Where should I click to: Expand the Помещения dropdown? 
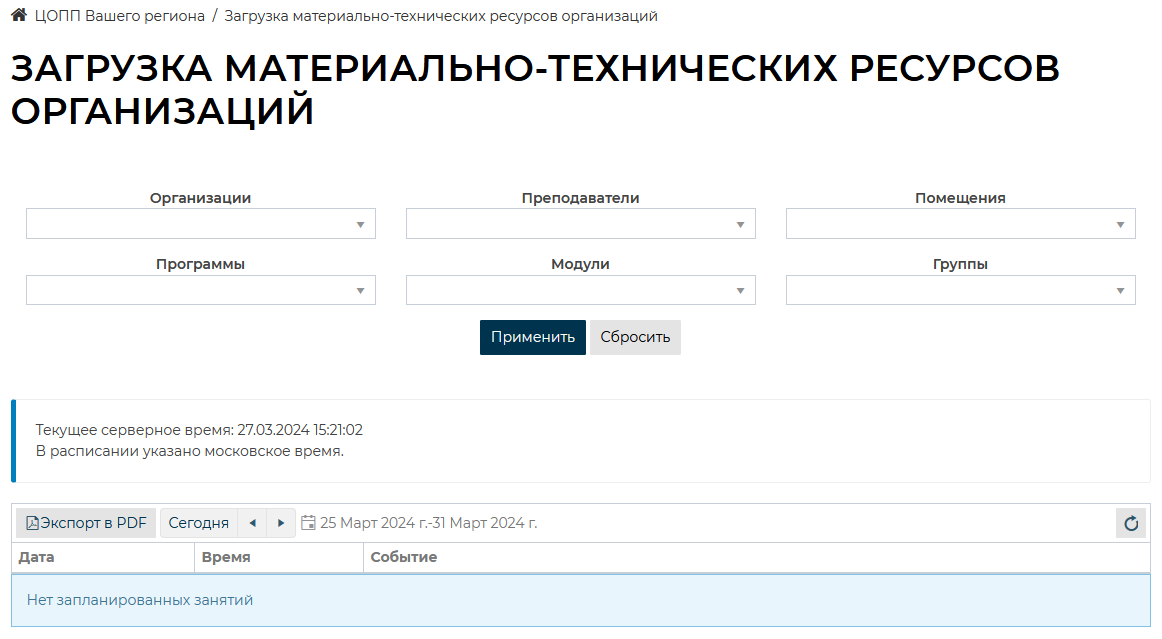960,224
